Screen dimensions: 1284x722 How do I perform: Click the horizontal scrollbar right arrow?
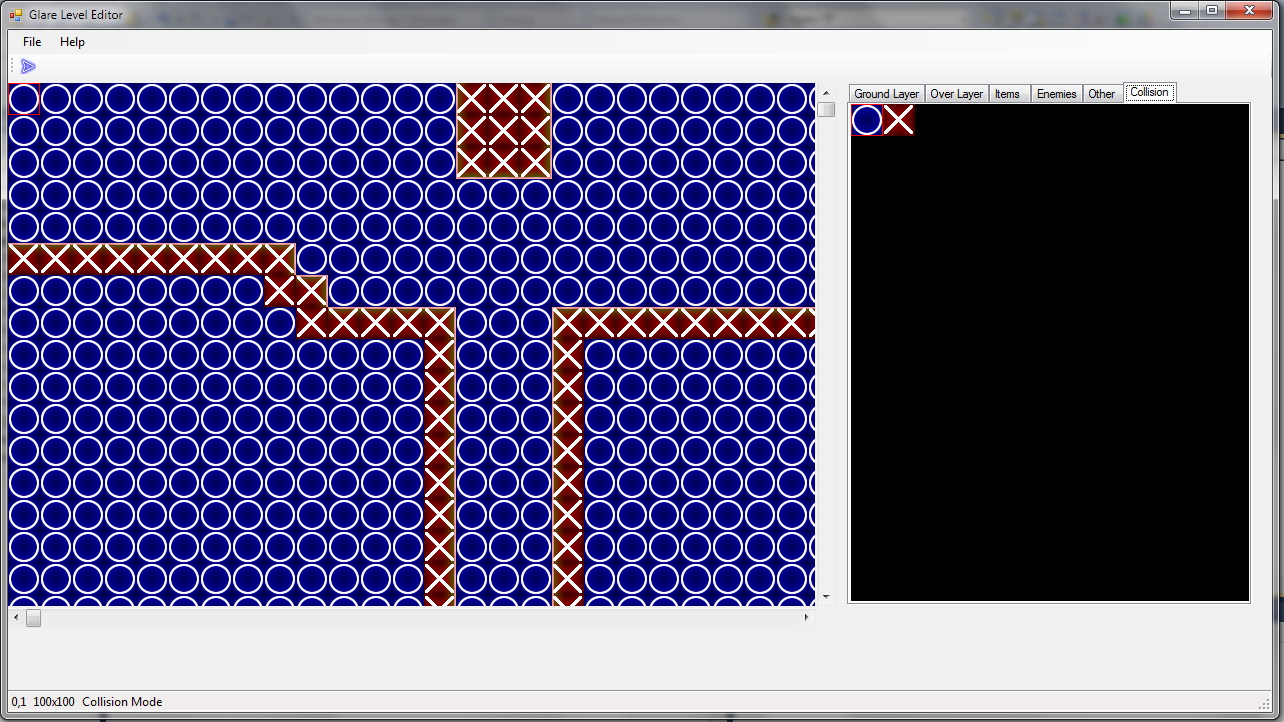coord(806,618)
